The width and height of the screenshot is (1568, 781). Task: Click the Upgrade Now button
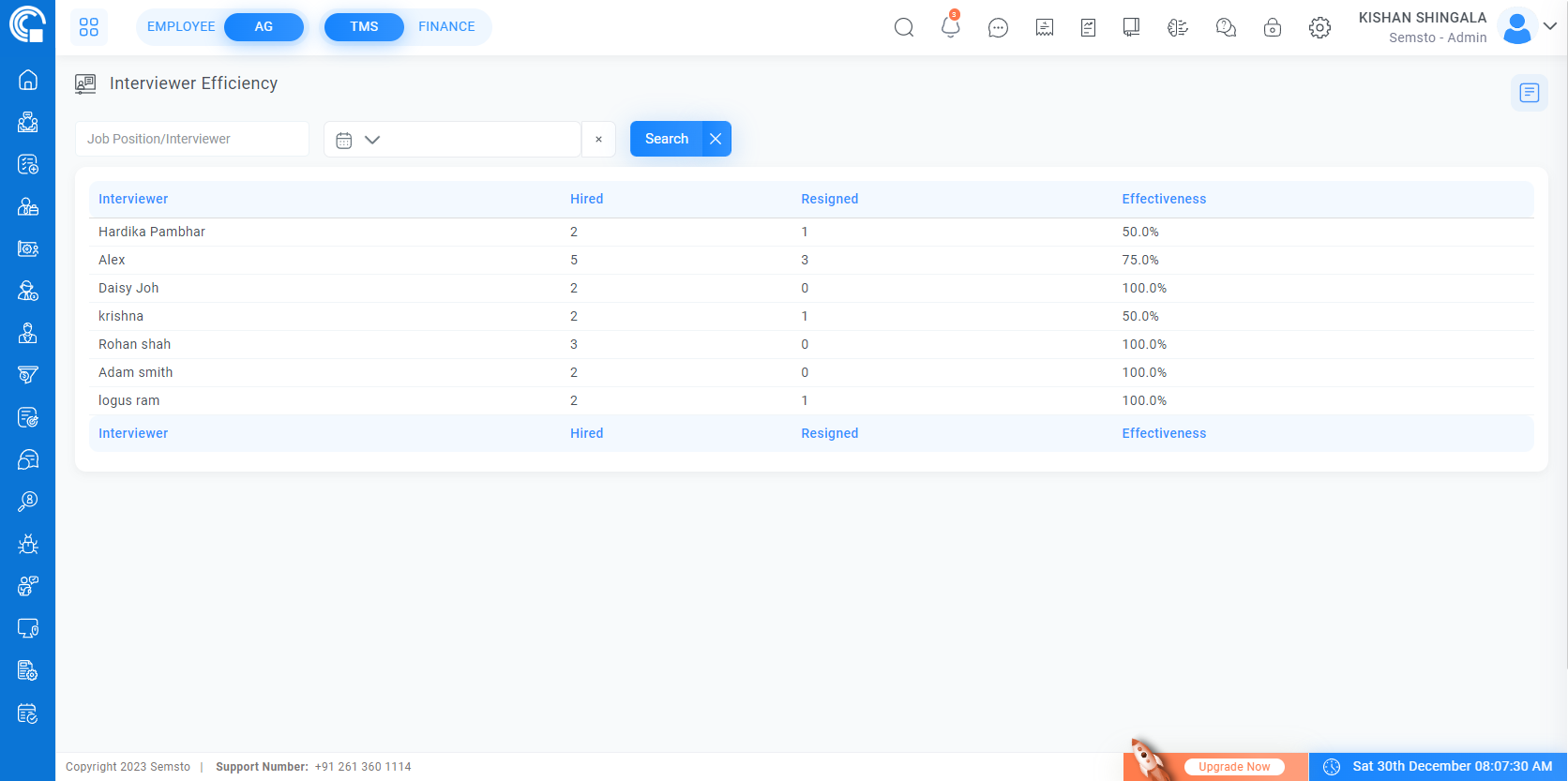(x=1233, y=766)
